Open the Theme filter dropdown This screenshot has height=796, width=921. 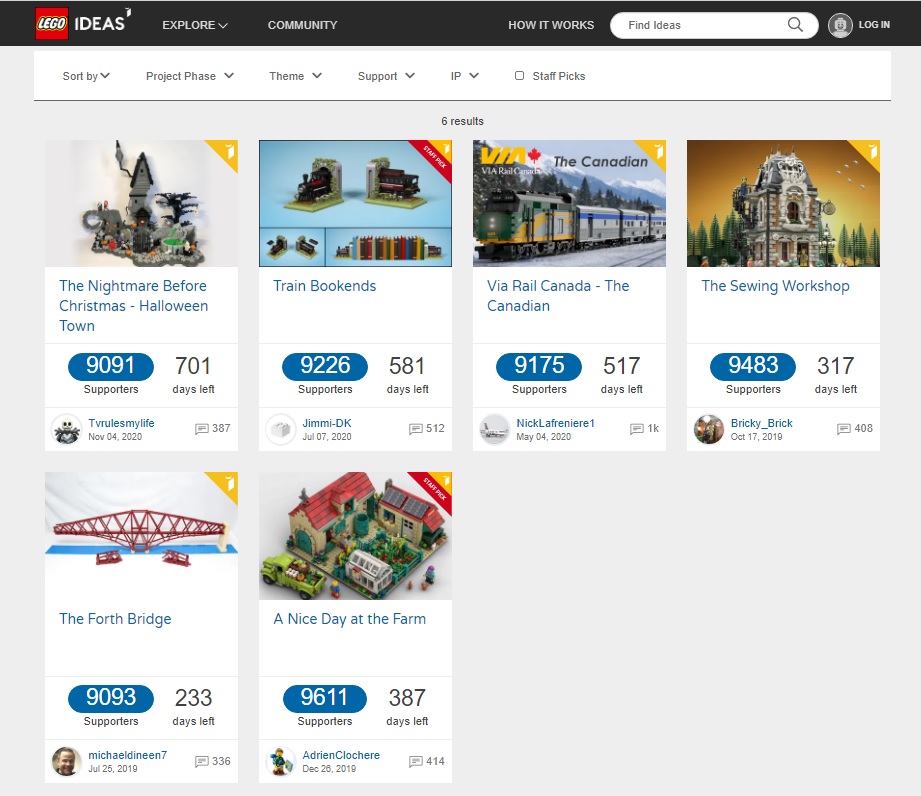pos(295,76)
